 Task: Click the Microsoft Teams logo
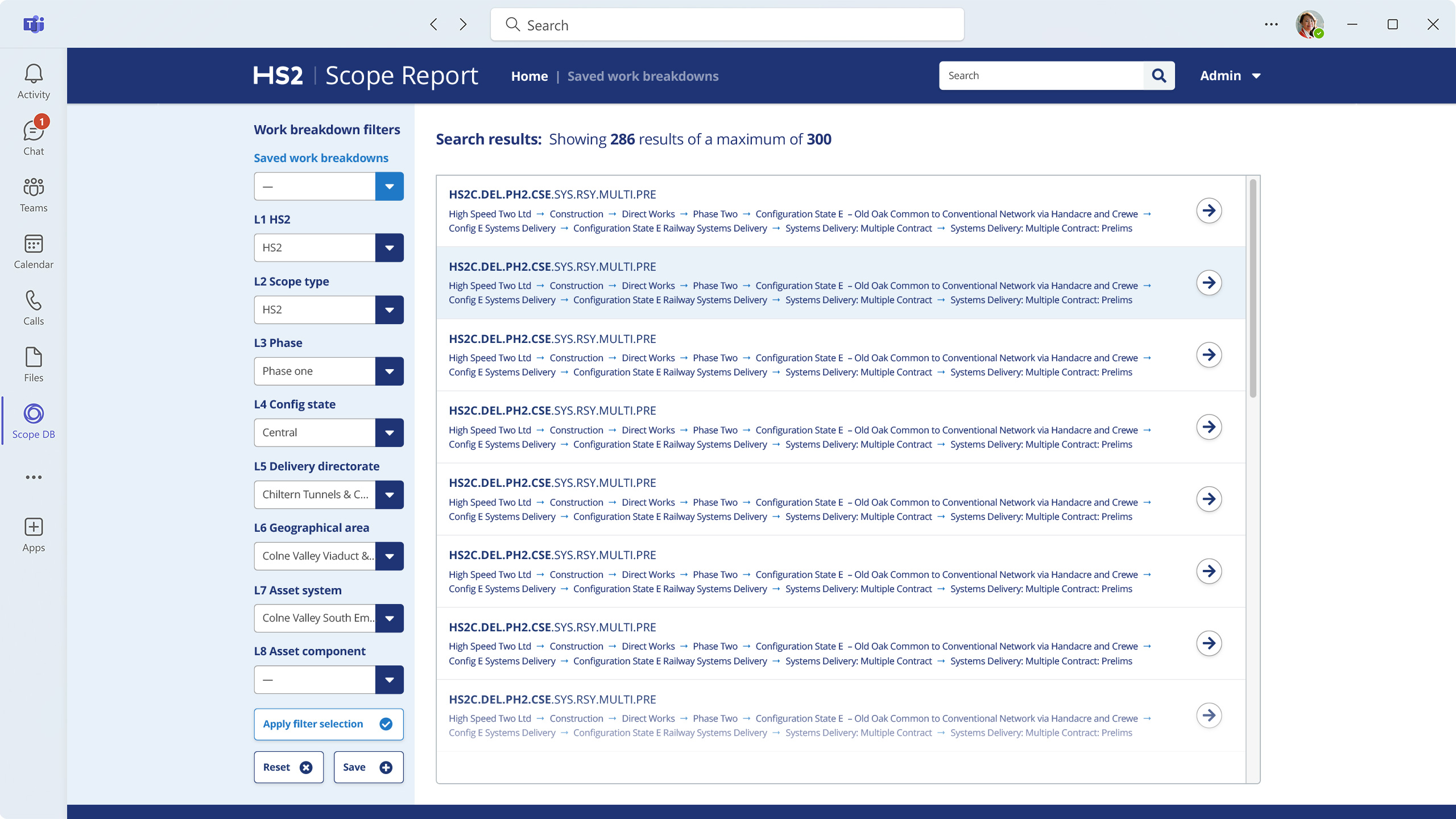[34, 24]
